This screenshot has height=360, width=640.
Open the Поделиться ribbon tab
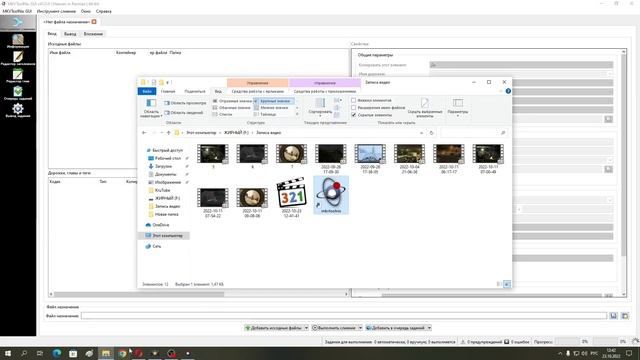(x=195, y=91)
